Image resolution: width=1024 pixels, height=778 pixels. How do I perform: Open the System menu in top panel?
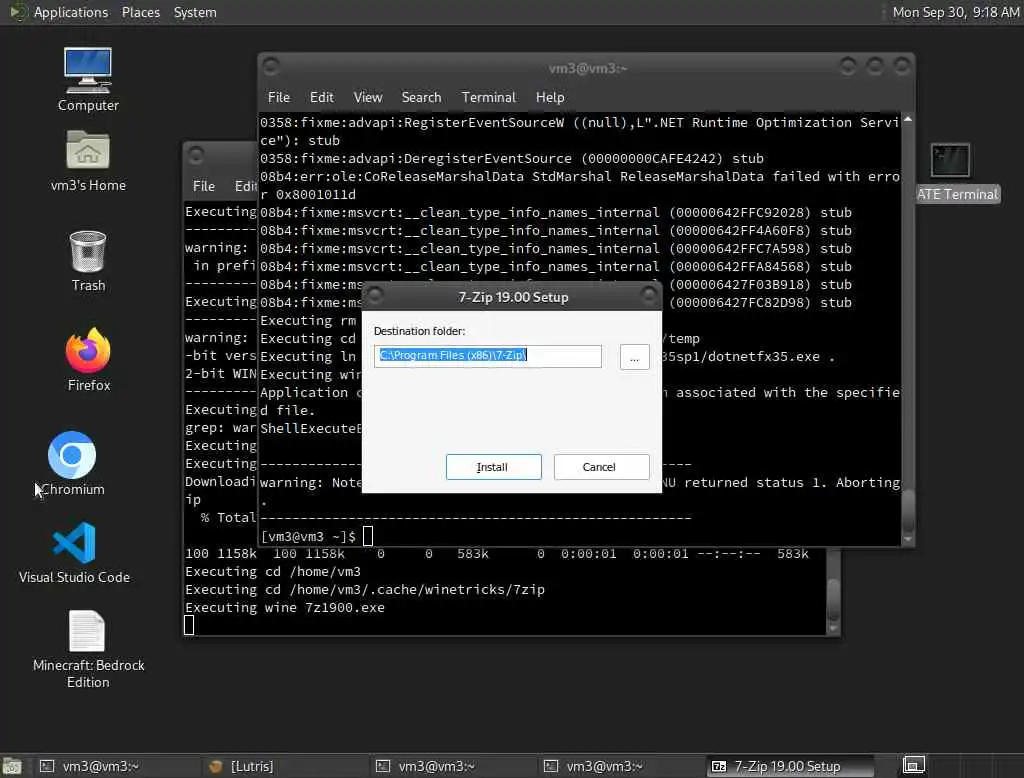tap(195, 12)
